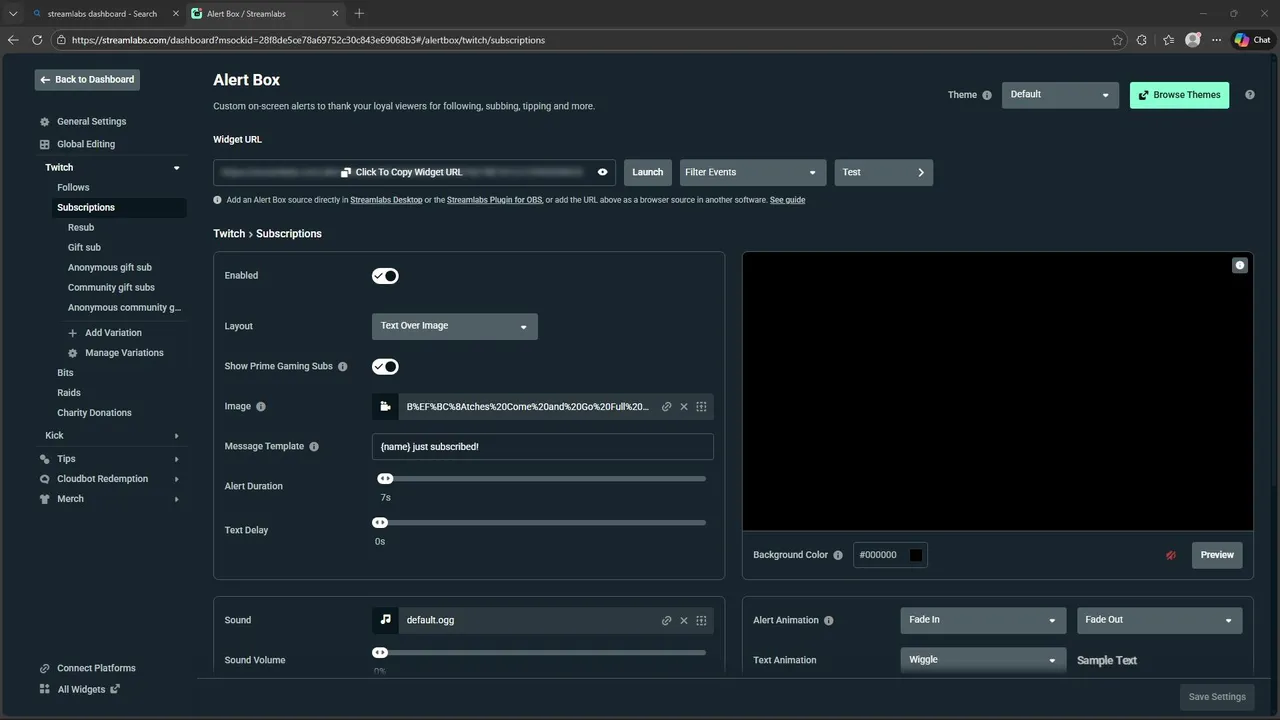Click the Image file icon

click(x=385, y=407)
